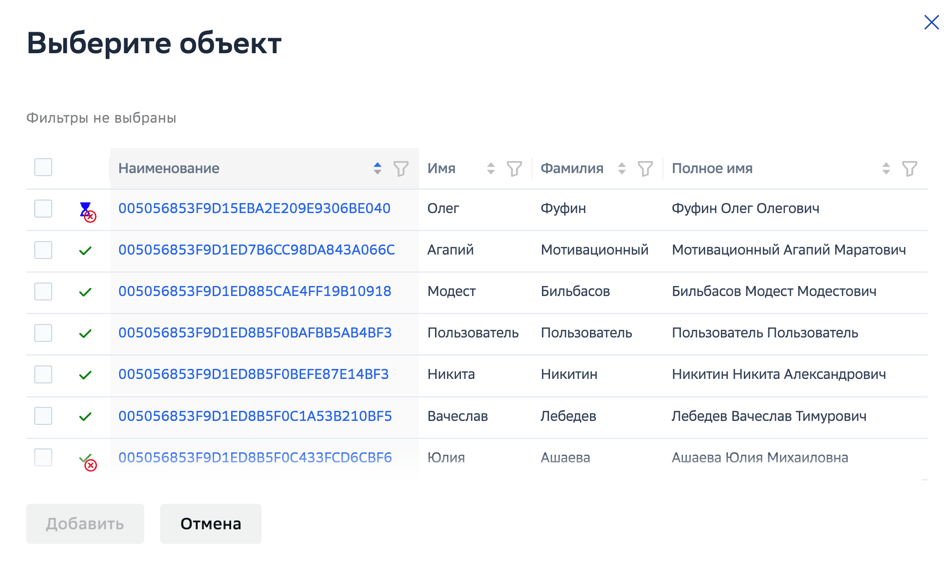Sort table by Полное имя column arrows
Screen dimensions: 952x572
pos(886,168)
